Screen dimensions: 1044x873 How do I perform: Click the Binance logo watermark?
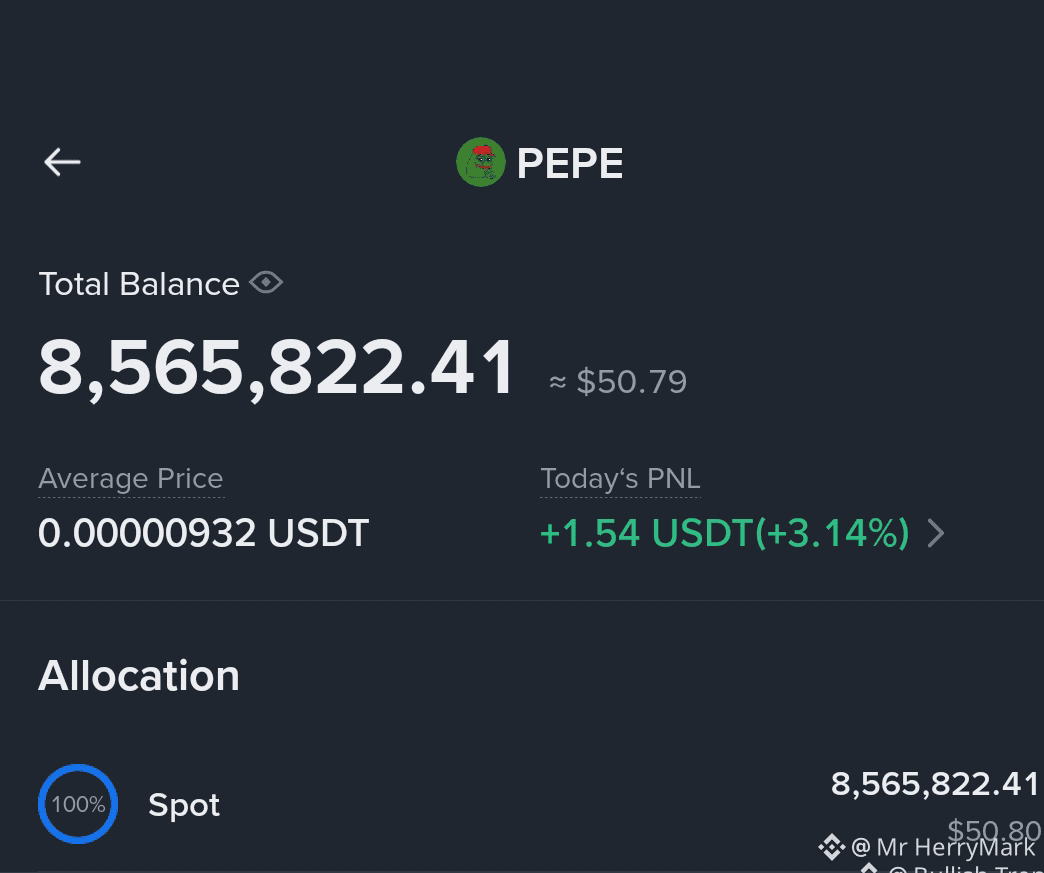pyautogui.click(x=832, y=847)
